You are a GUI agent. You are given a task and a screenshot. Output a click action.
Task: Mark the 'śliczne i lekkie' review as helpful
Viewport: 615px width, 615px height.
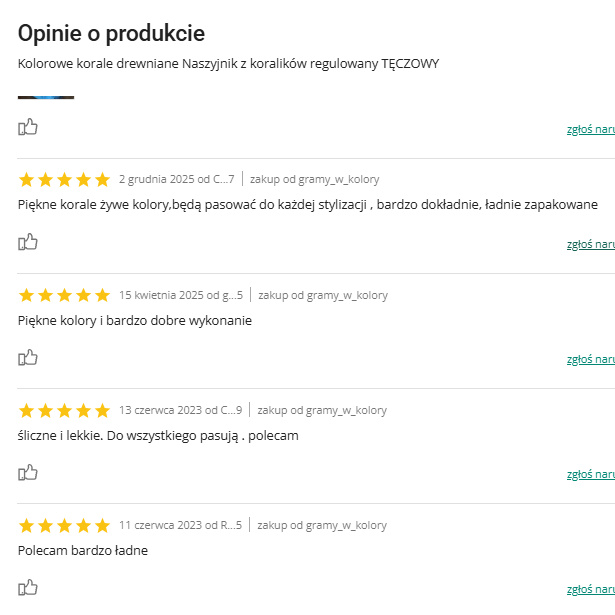pos(28,472)
